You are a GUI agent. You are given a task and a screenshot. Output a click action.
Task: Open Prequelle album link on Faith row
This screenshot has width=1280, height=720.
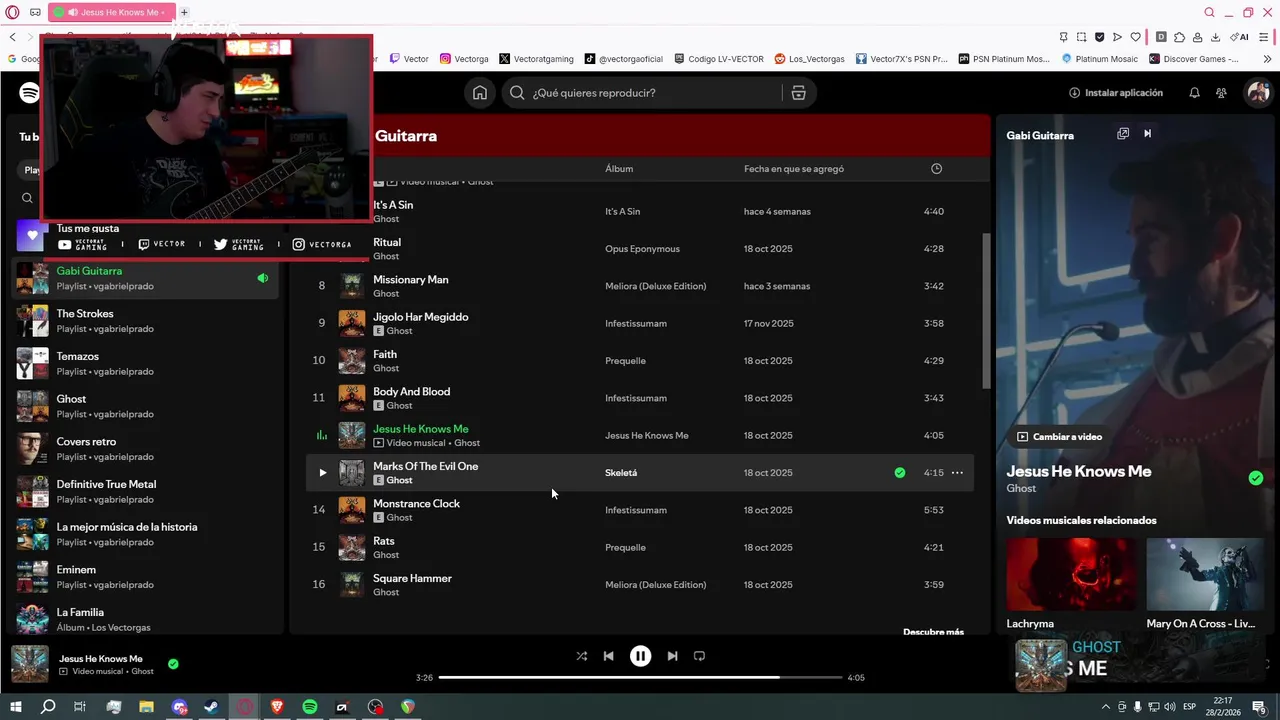click(x=625, y=361)
